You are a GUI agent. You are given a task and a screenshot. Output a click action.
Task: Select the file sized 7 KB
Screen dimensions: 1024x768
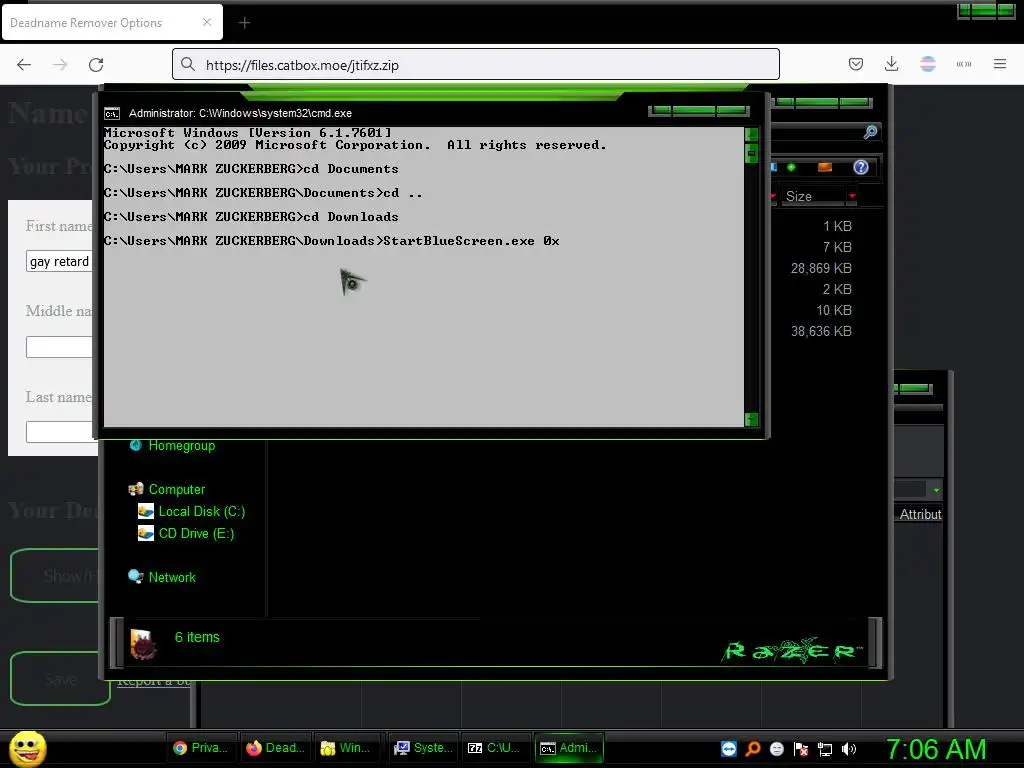(837, 247)
